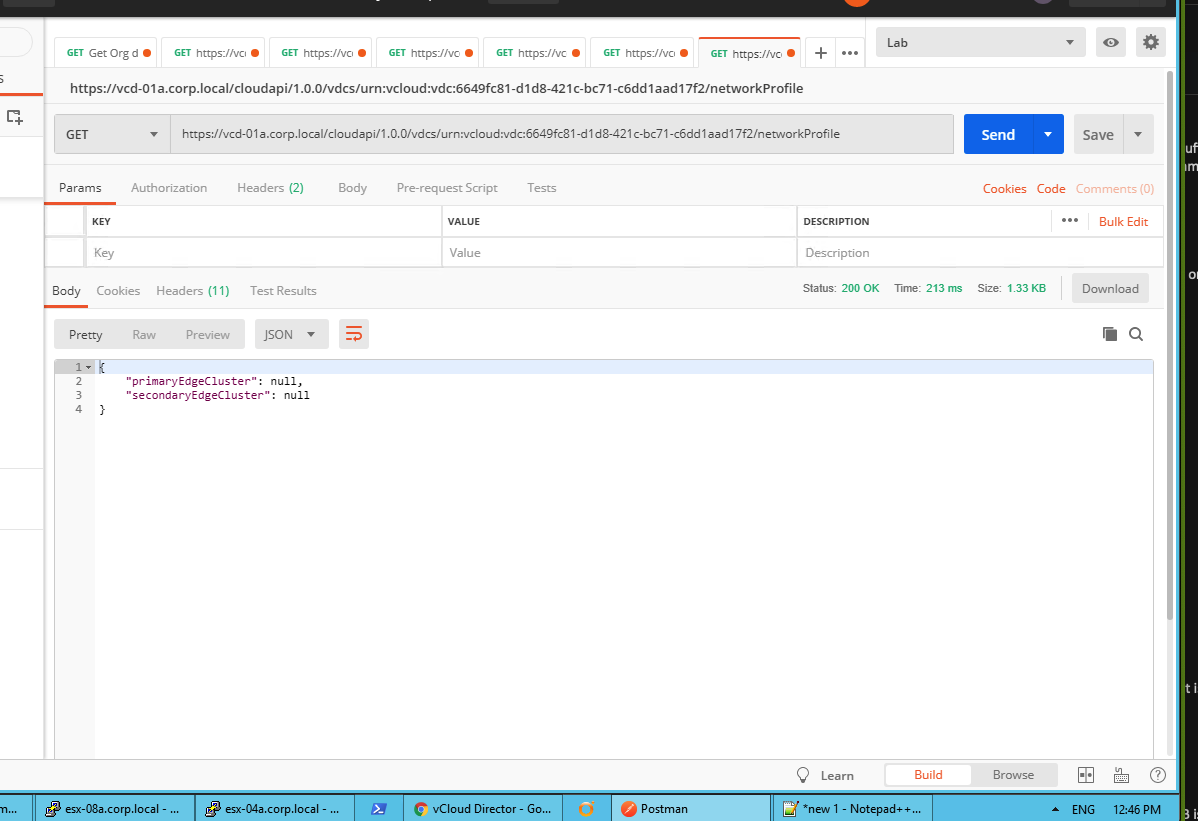This screenshot has width=1198, height=821.
Task: Open manage environments gear icon
Action: click(x=1151, y=43)
